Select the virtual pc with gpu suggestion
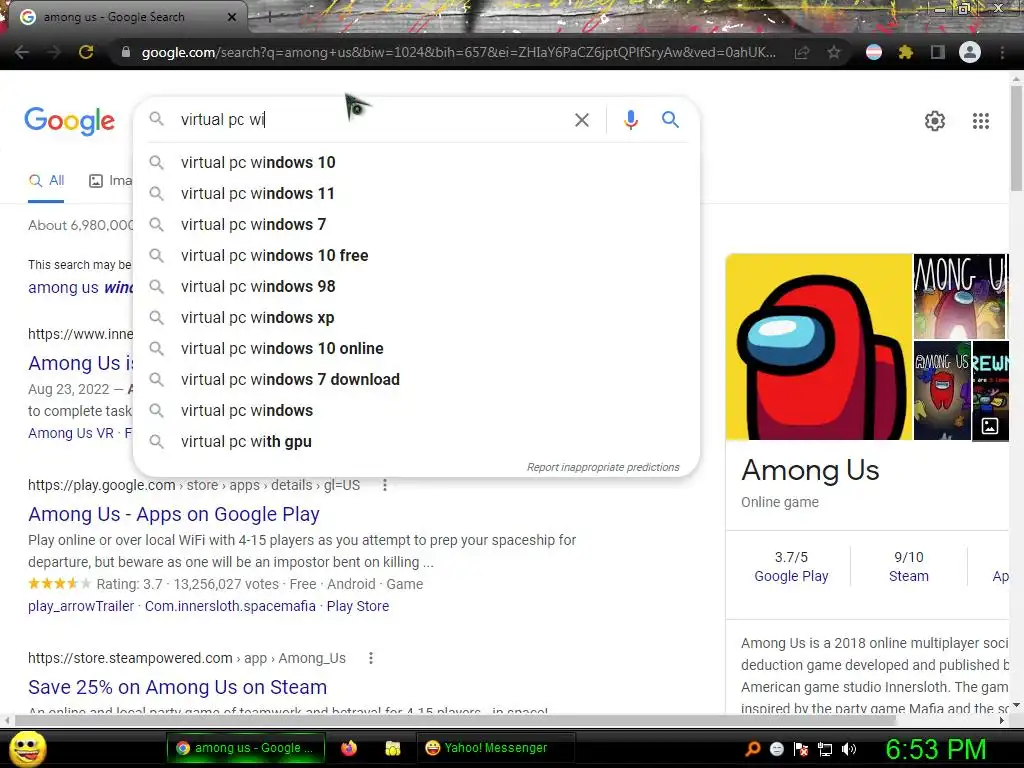 pyautogui.click(x=416, y=442)
